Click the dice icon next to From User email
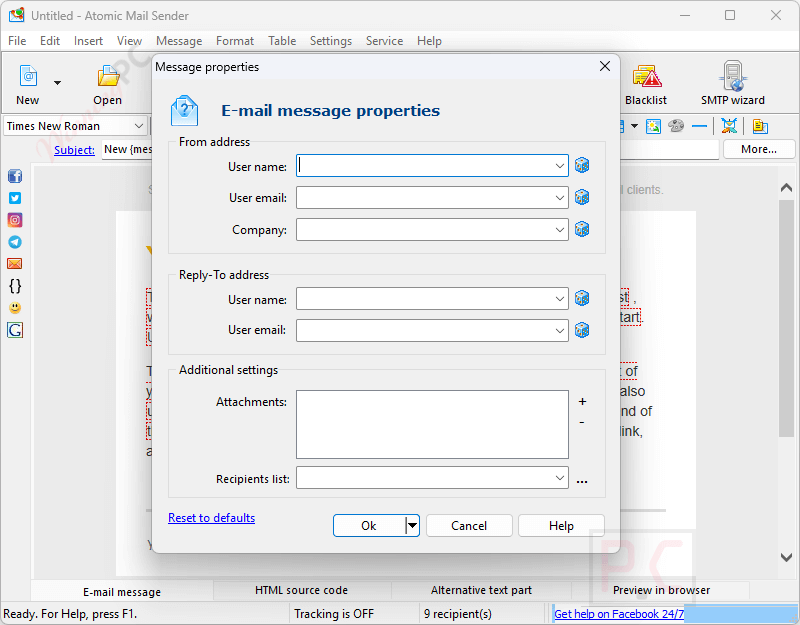 point(582,197)
